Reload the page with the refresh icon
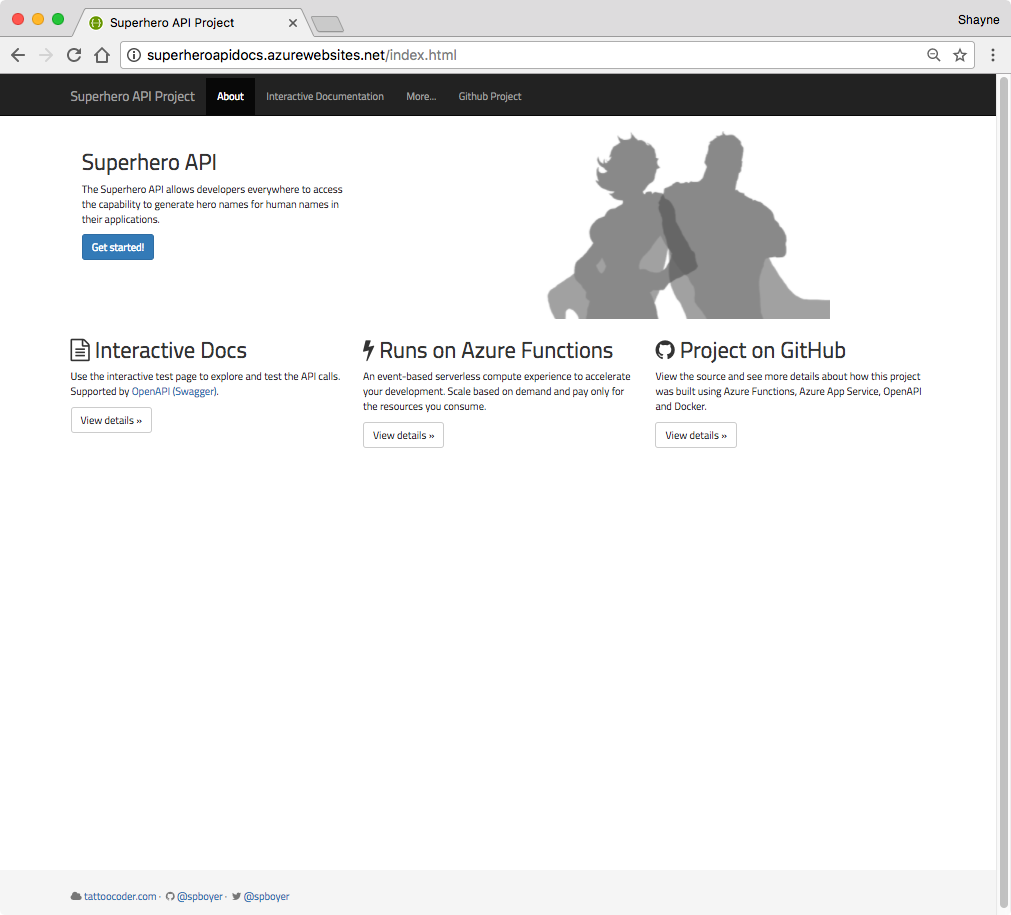This screenshot has width=1011, height=915. click(x=74, y=55)
